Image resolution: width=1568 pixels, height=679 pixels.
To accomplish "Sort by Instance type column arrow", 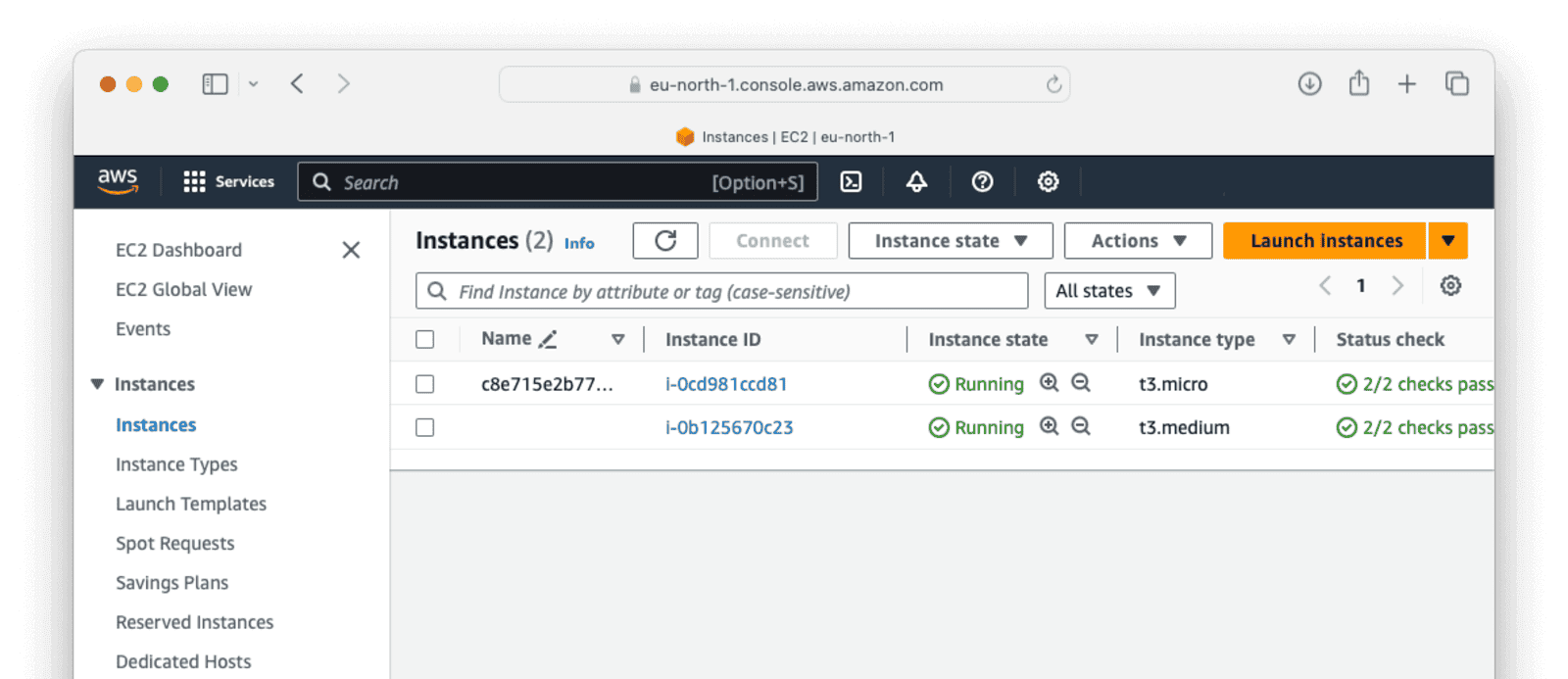I will coord(1289,339).
